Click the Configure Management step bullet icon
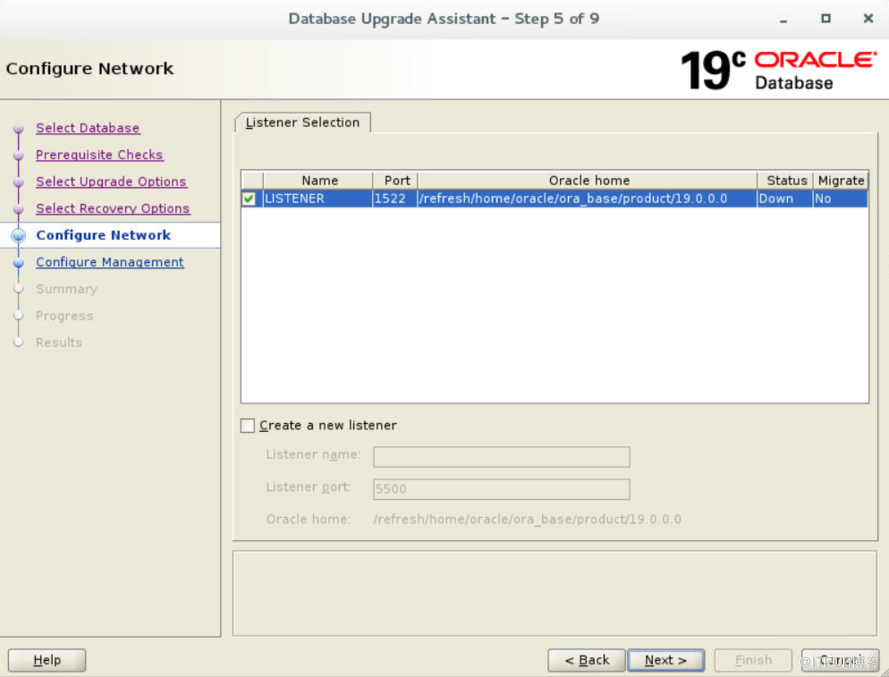 pyautogui.click(x=19, y=263)
